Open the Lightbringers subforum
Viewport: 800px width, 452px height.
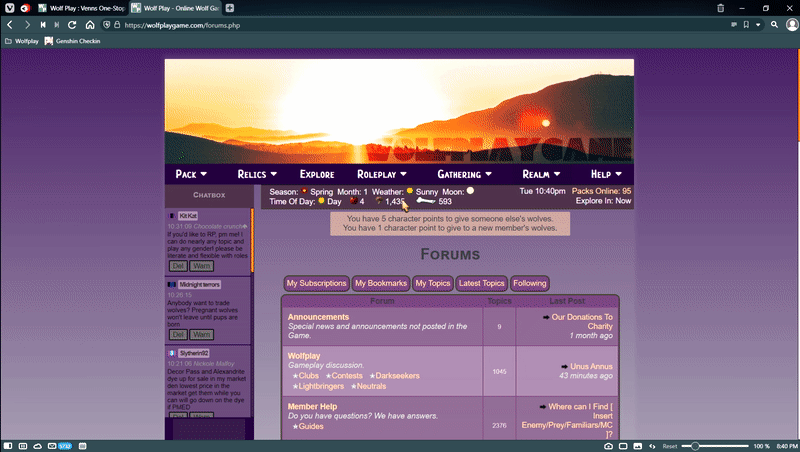pyautogui.click(x=321, y=386)
